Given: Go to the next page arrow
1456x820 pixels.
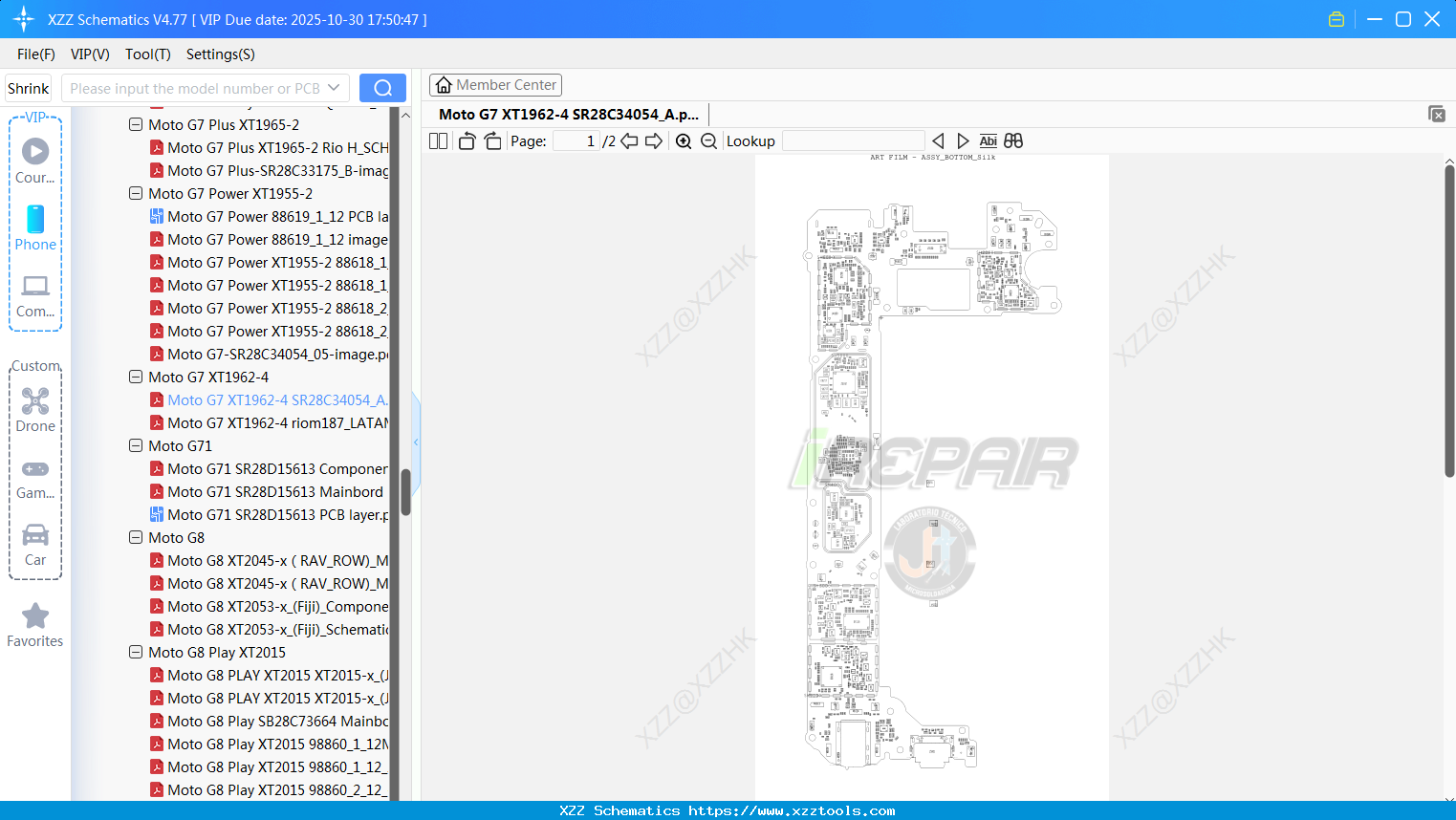Looking at the screenshot, I should tap(654, 141).
